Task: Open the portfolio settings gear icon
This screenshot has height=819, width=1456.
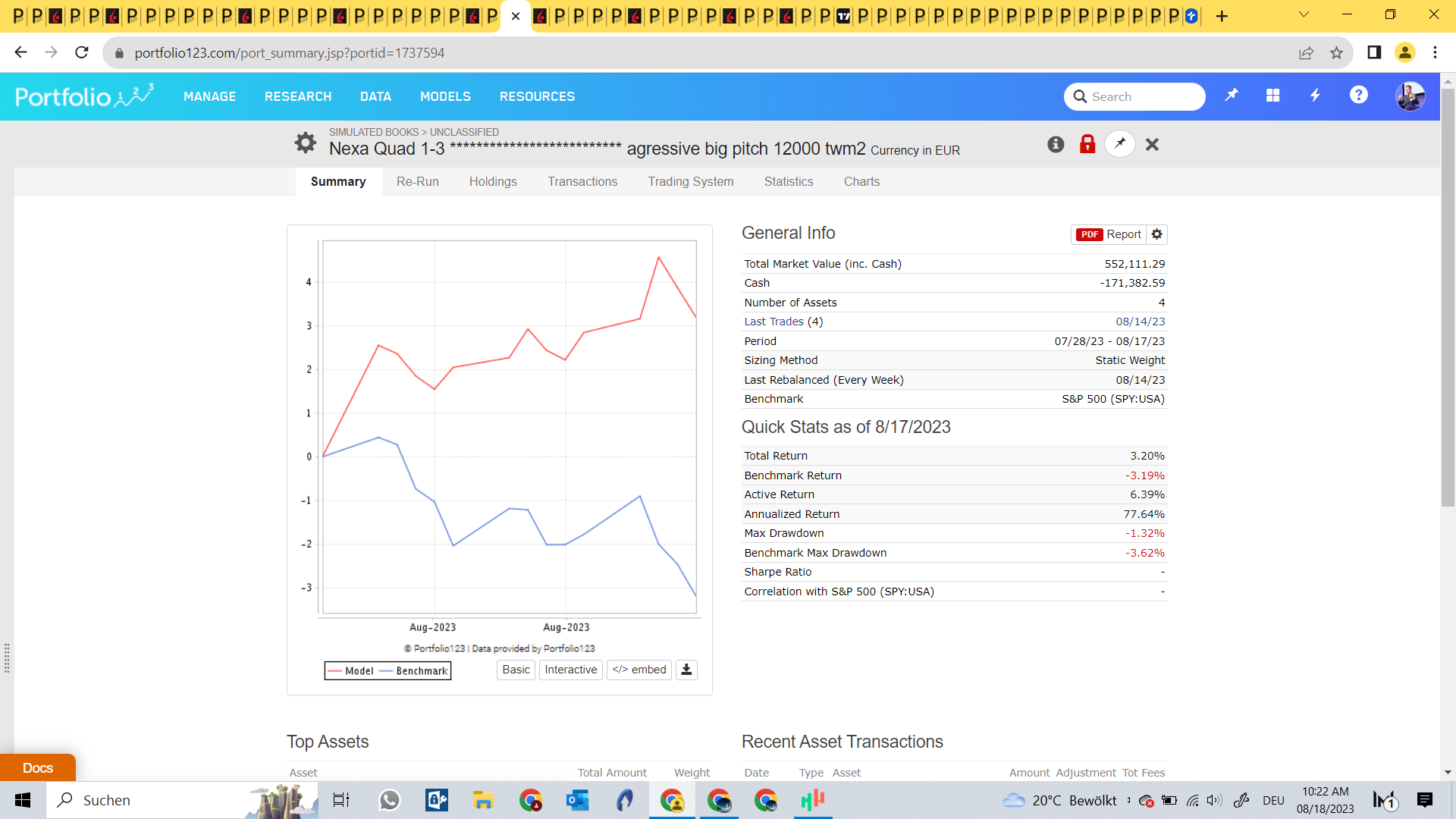Action: [x=305, y=143]
